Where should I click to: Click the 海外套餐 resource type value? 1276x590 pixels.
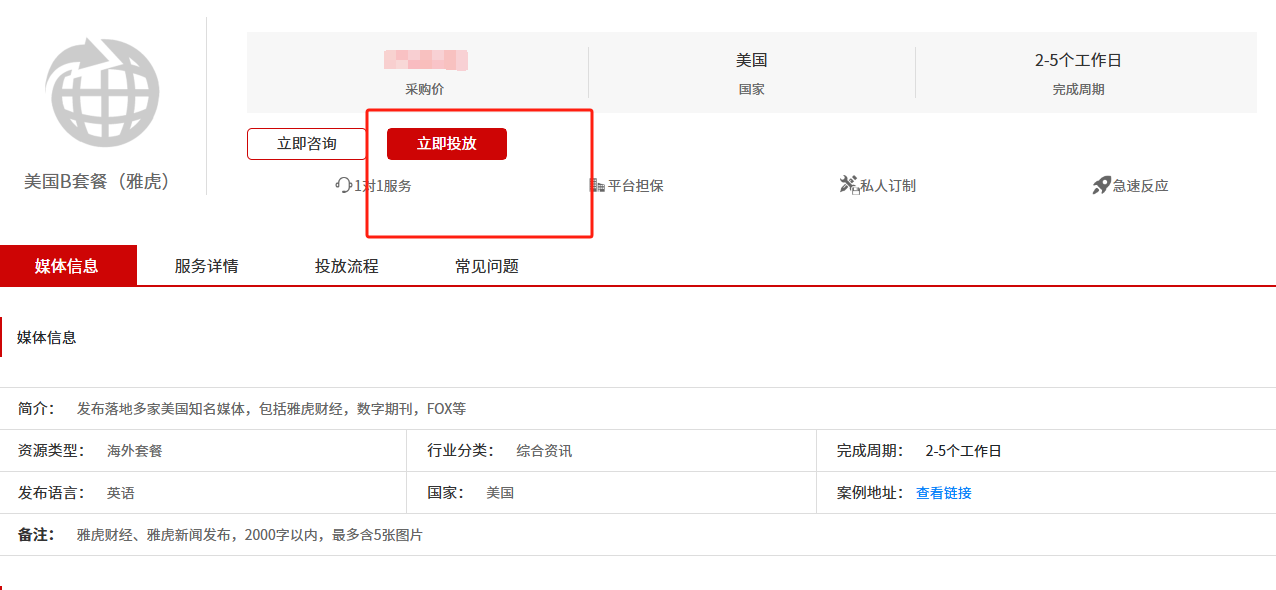[x=134, y=451]
